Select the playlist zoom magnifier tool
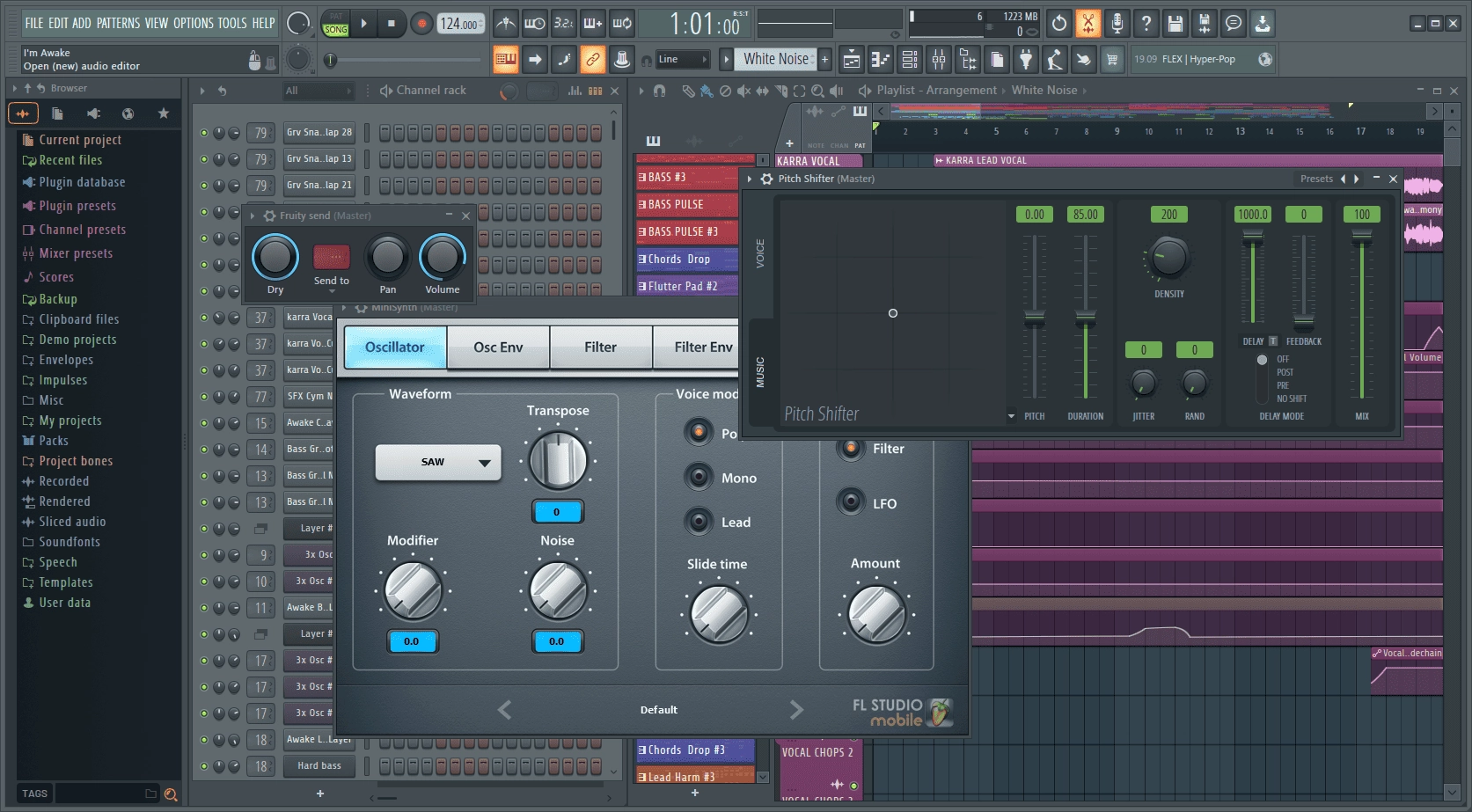This screenshot has width=1472, height=812. coord(817,91)
